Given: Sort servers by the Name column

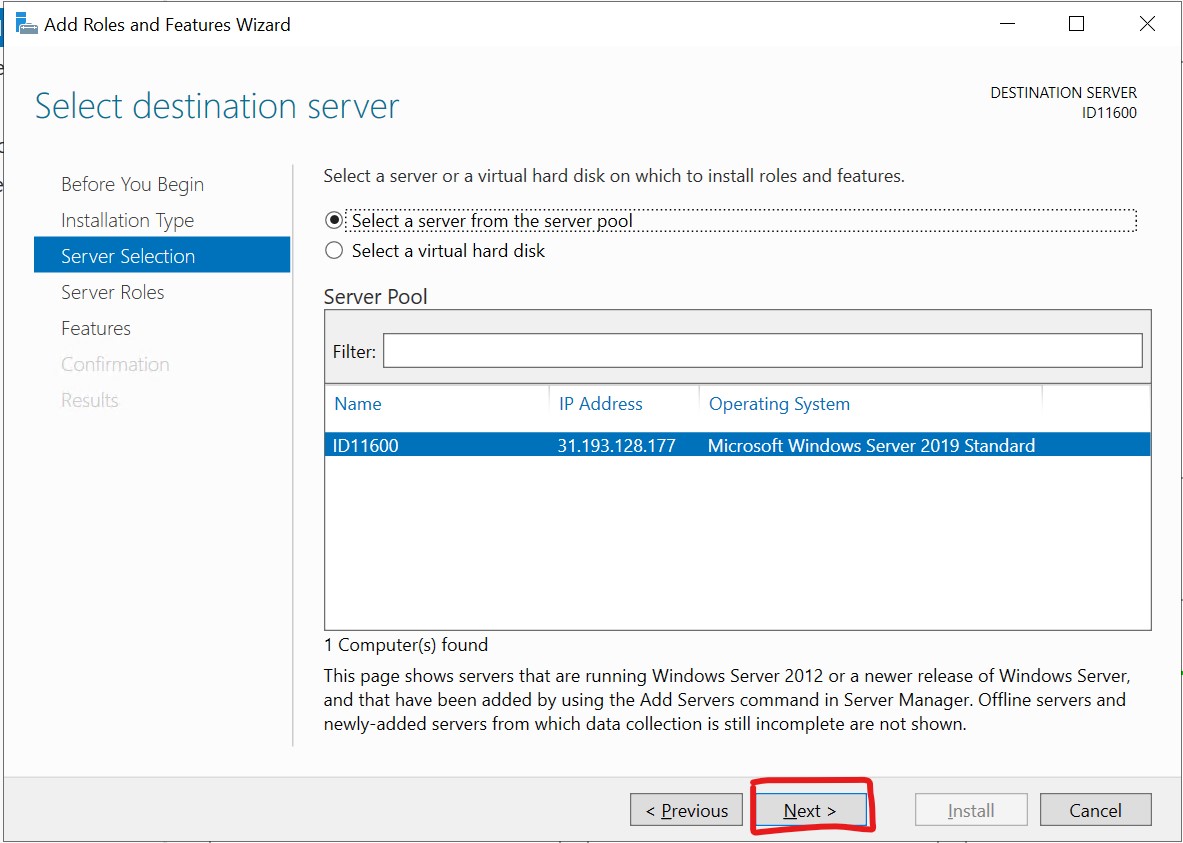Looking at the screenshot, I should pos(358,403).
